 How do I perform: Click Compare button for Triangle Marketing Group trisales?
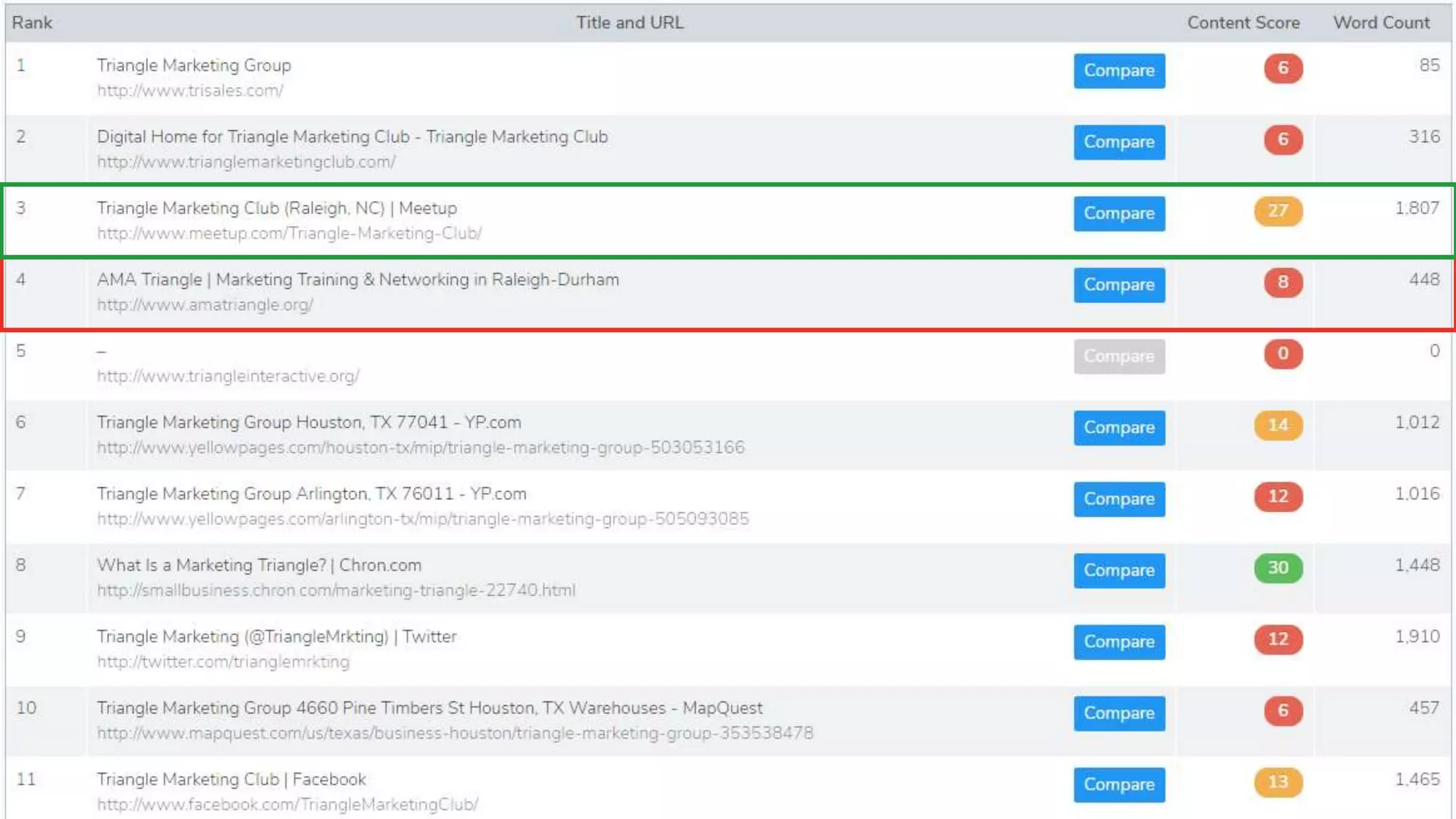pyautogui.click(x=1119, y=71)
